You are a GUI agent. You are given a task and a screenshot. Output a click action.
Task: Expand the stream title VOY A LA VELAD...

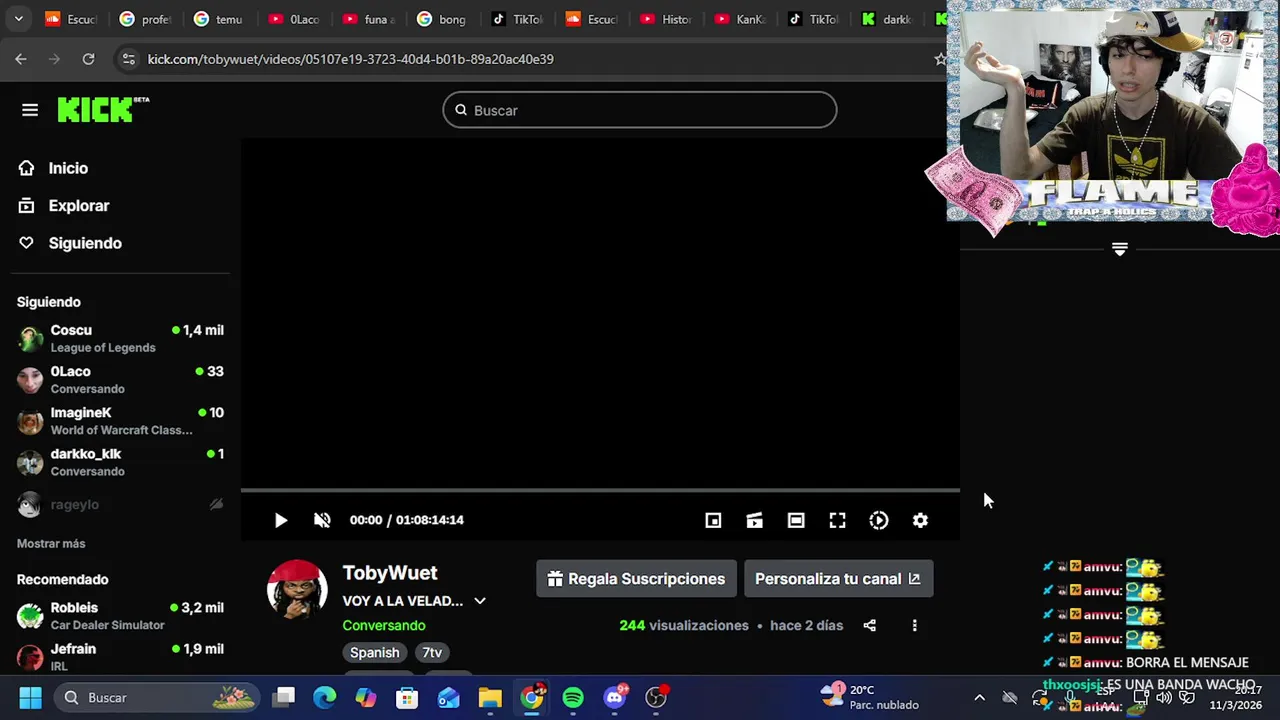480,601
